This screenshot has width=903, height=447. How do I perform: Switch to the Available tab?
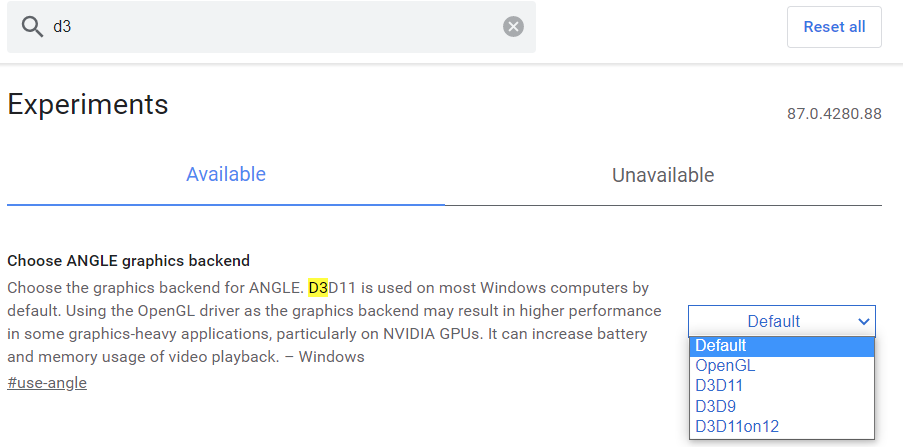226,175
